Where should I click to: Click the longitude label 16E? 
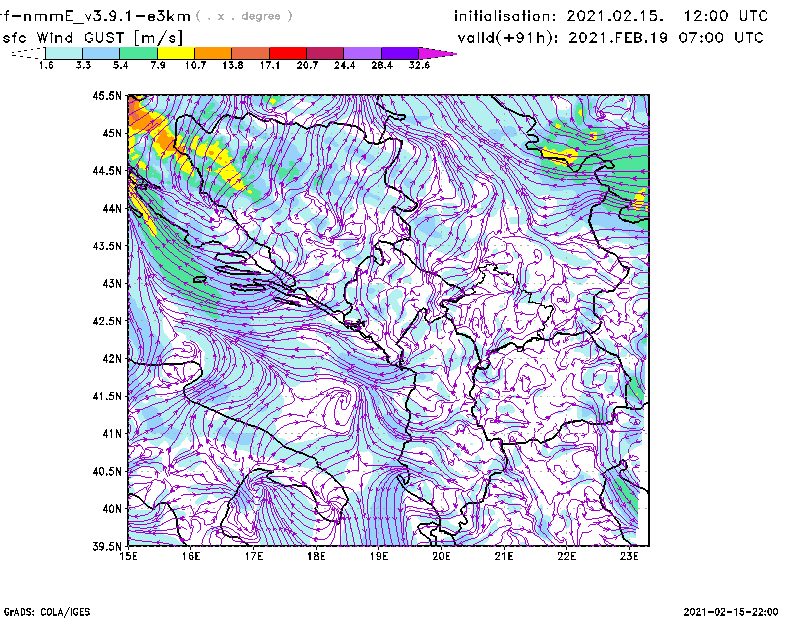pos(191,556)
